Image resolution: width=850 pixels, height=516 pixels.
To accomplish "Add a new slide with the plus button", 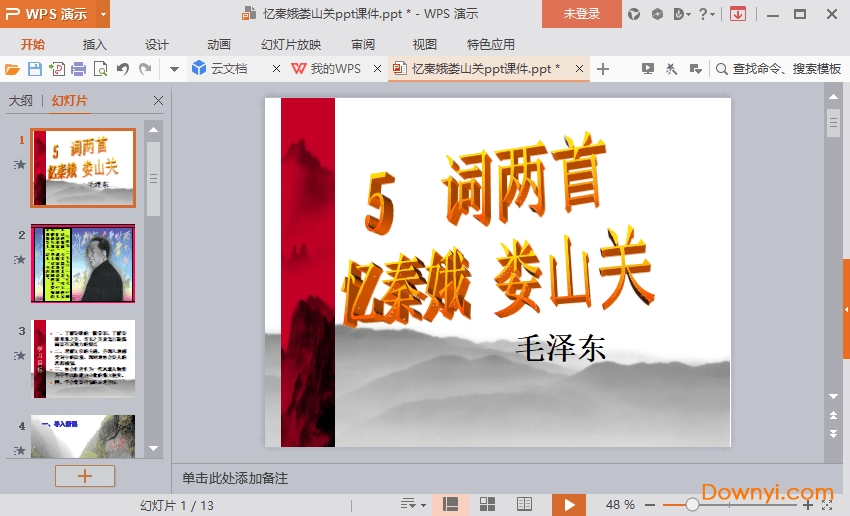I will 85,476.
